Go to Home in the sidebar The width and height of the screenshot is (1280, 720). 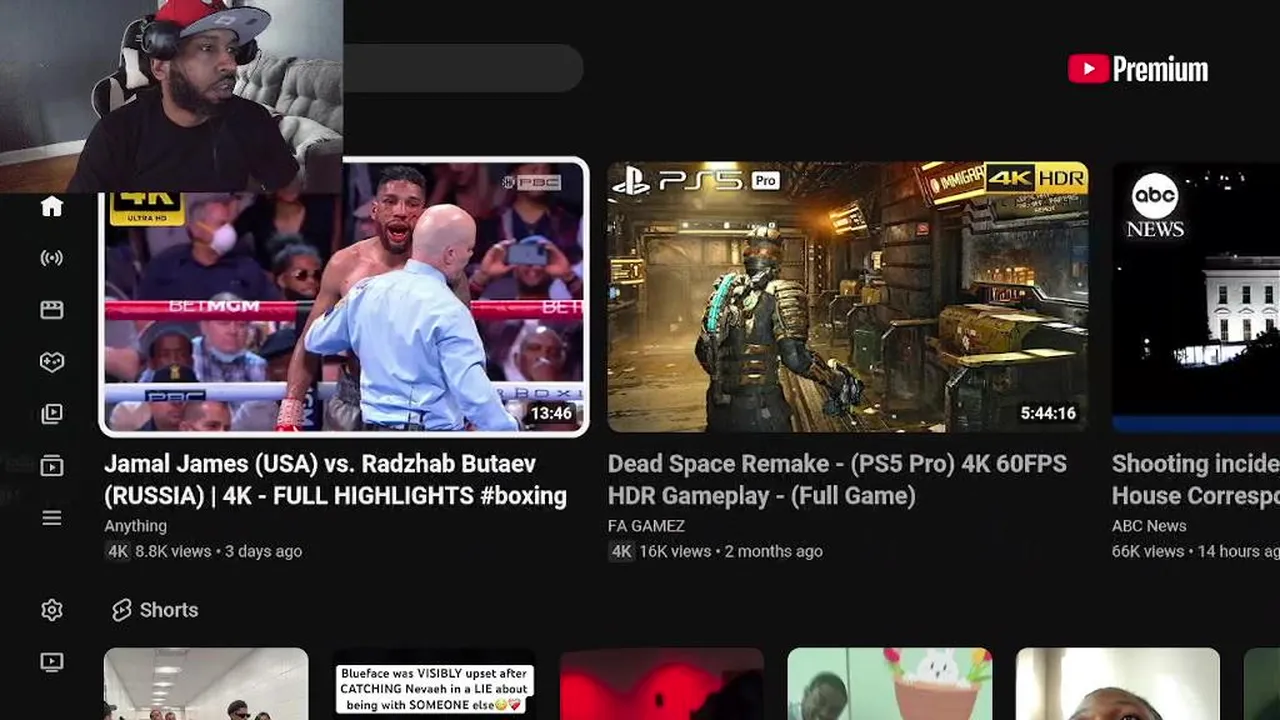pos(52,206)
